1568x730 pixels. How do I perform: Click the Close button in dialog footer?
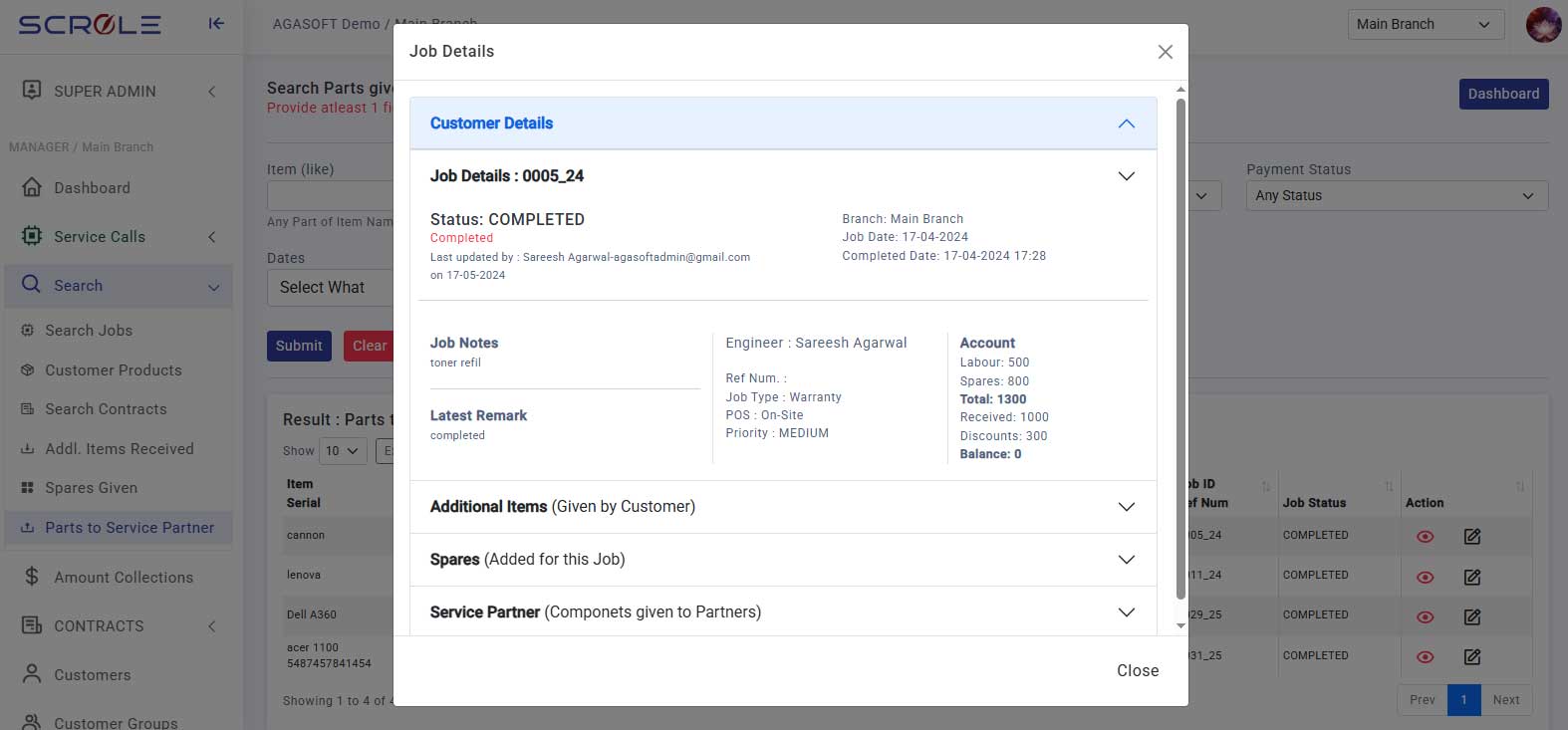(x=1138, y=670)
